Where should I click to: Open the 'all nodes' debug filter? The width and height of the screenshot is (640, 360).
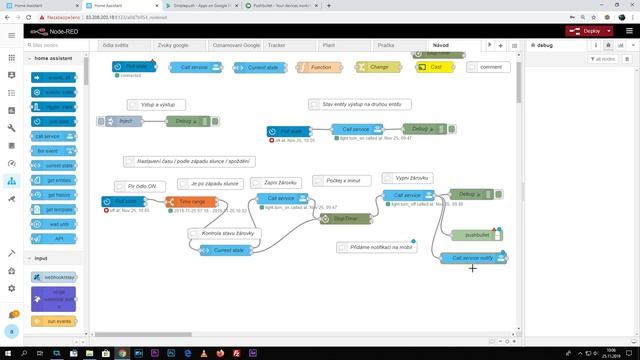coord(602,59)
